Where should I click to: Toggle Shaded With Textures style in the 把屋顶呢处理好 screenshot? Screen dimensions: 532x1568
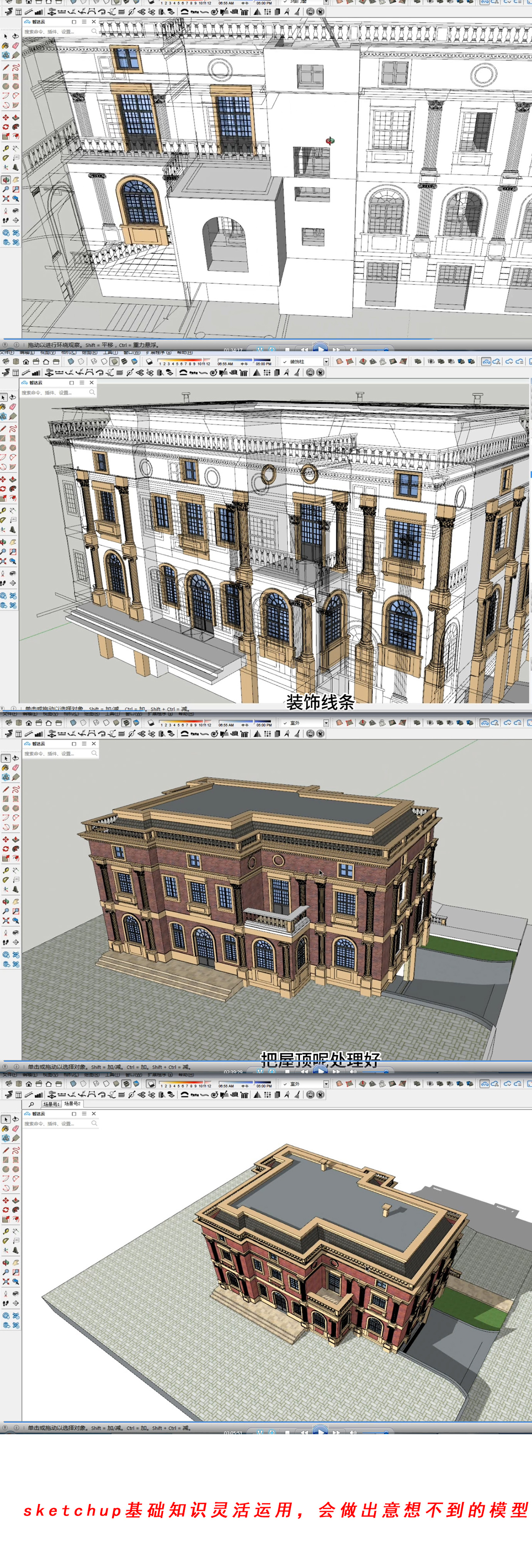pos(126,723)
